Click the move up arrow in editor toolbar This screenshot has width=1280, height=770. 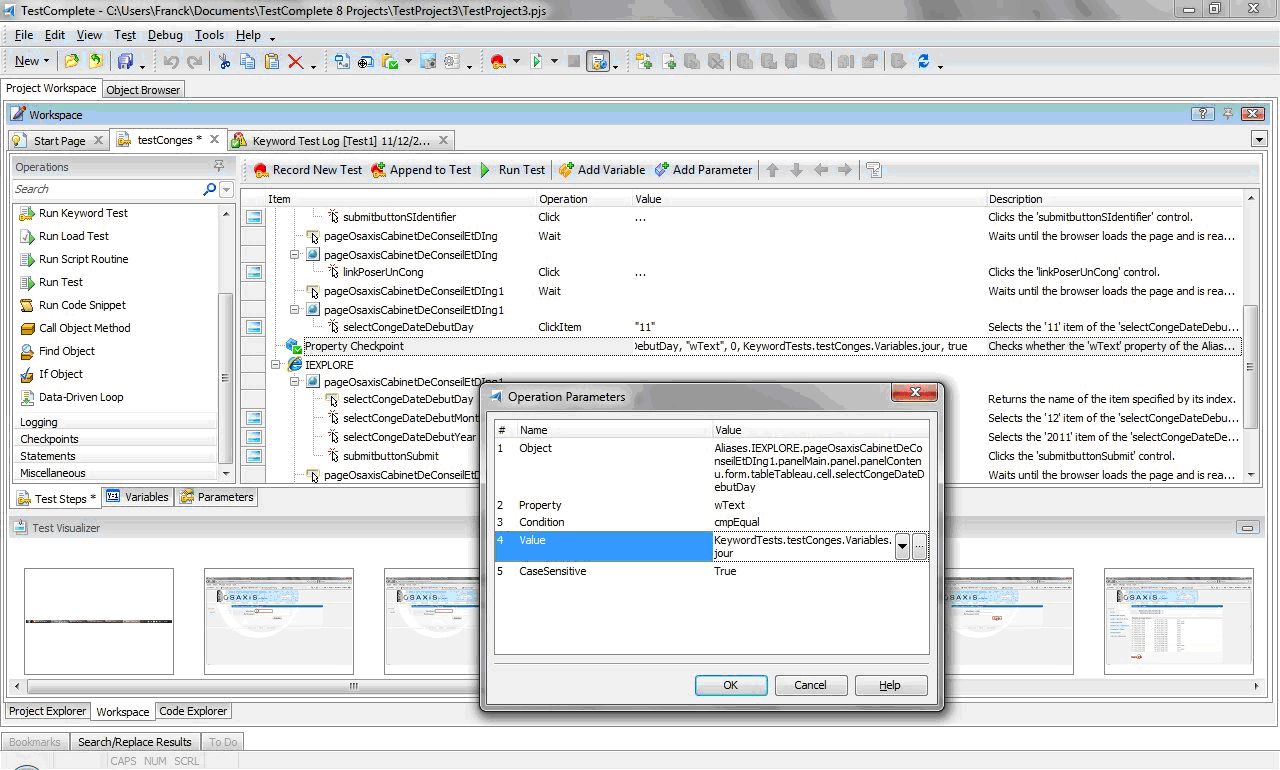773,170
